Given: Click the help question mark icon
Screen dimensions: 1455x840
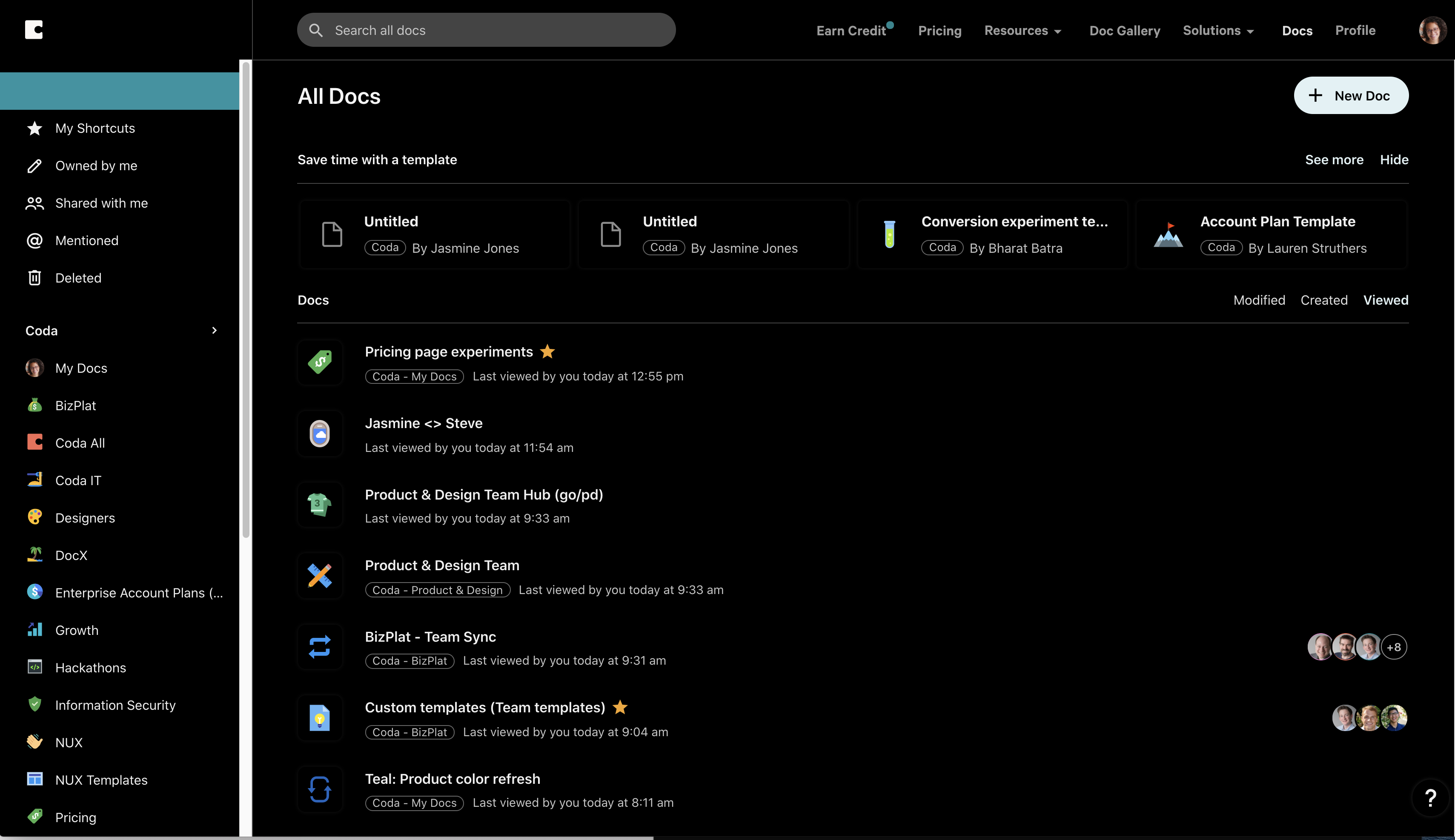Looking at the screenshot, I should coord(1431,798).
